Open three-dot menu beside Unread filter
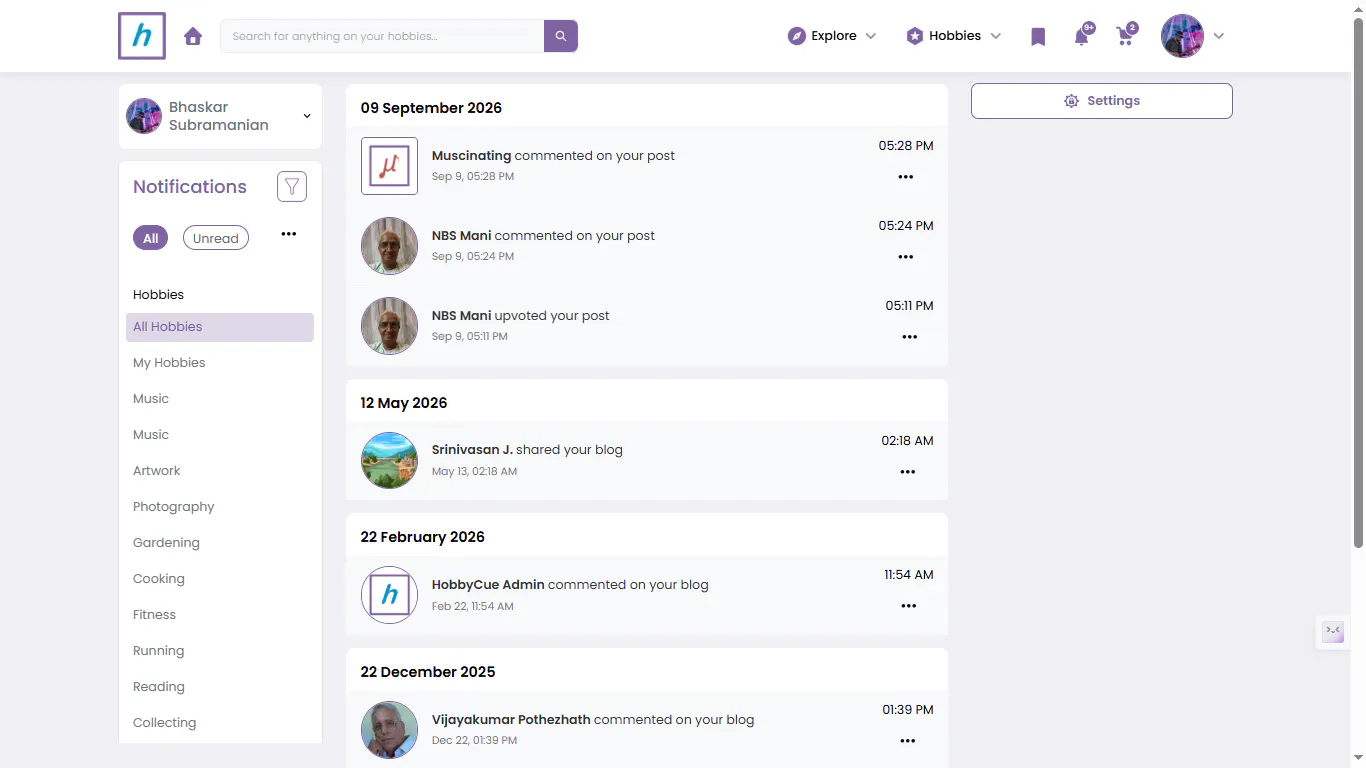Viewport: 1366px width, 768px height. [x=289, y=234]
